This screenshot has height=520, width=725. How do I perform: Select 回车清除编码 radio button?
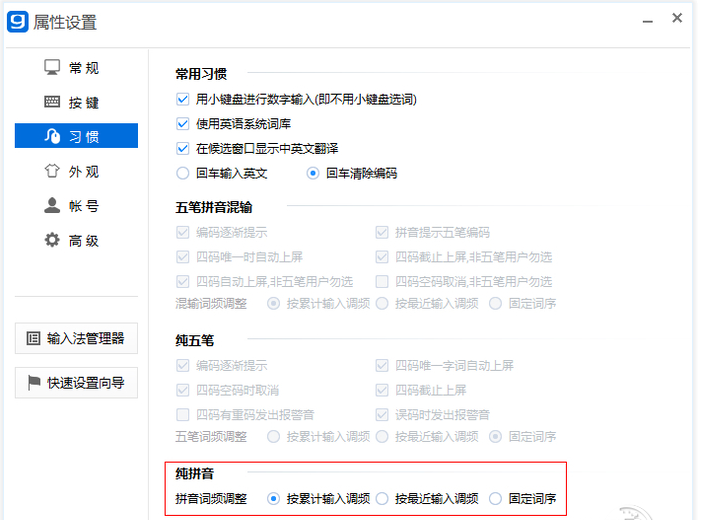tap(313, 173)
